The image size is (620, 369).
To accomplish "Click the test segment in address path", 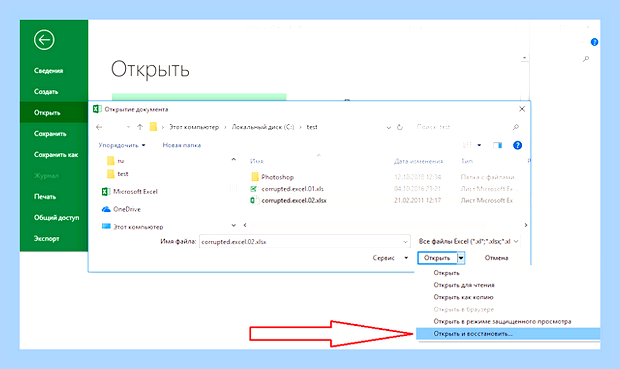I will pos(312,127).
